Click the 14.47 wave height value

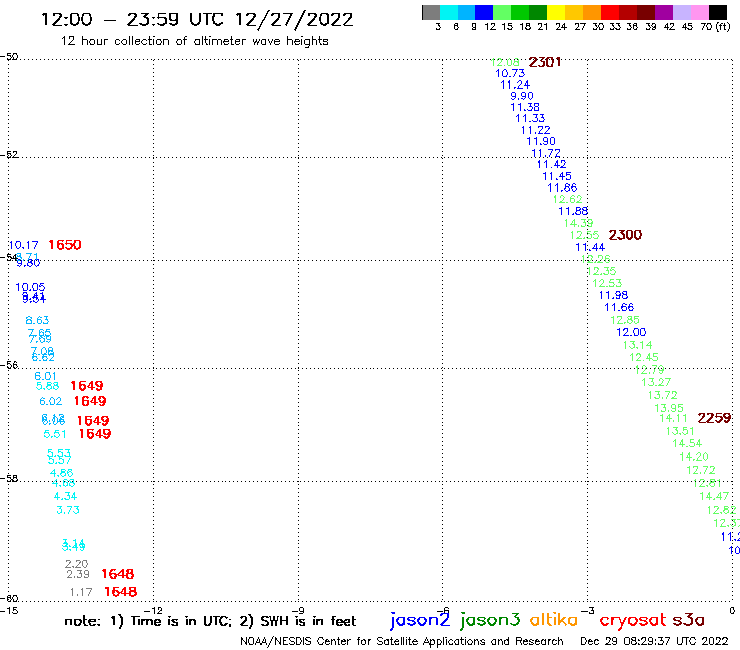tap(714, 497)
